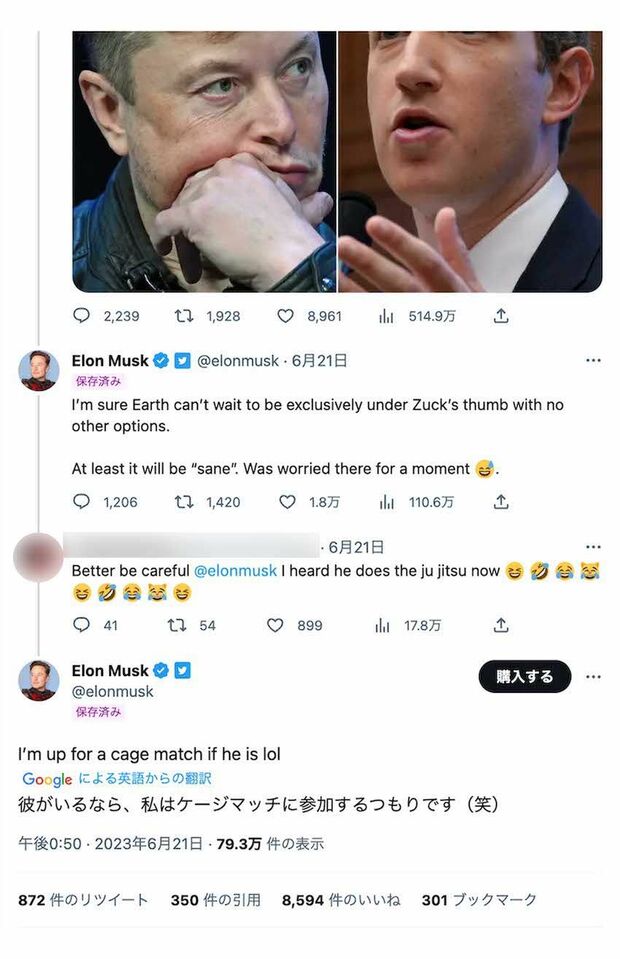Retweet the "Zuck's thumb" tweet

pyautogui.click(x=184, y=502)
